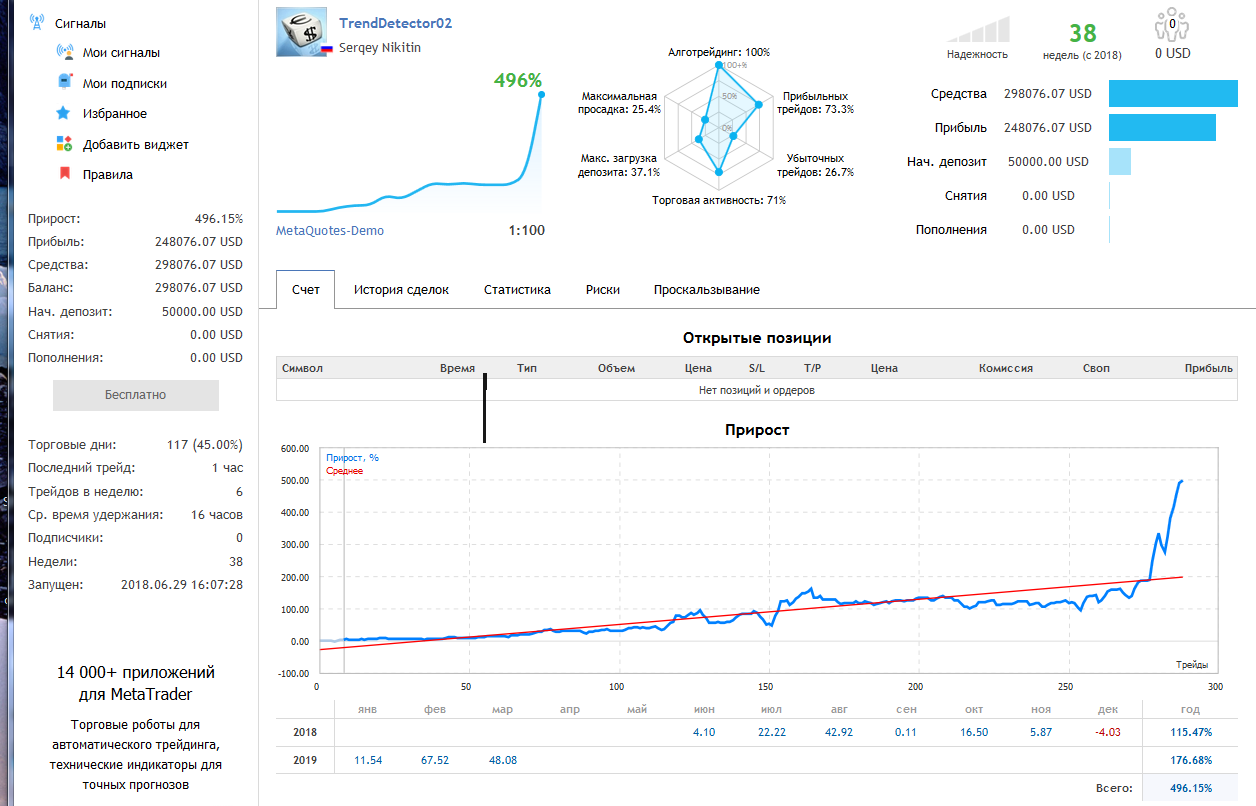Sort positions by Прибыль column header
This screenshot has height=806, width=1256.
(x=1208, y=368)
